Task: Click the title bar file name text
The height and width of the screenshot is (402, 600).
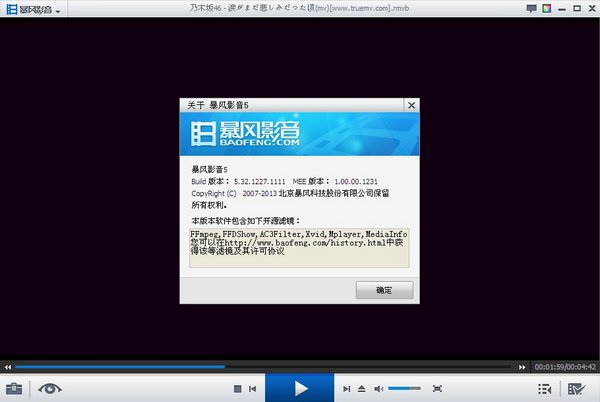Action: (x=299, y=8)
